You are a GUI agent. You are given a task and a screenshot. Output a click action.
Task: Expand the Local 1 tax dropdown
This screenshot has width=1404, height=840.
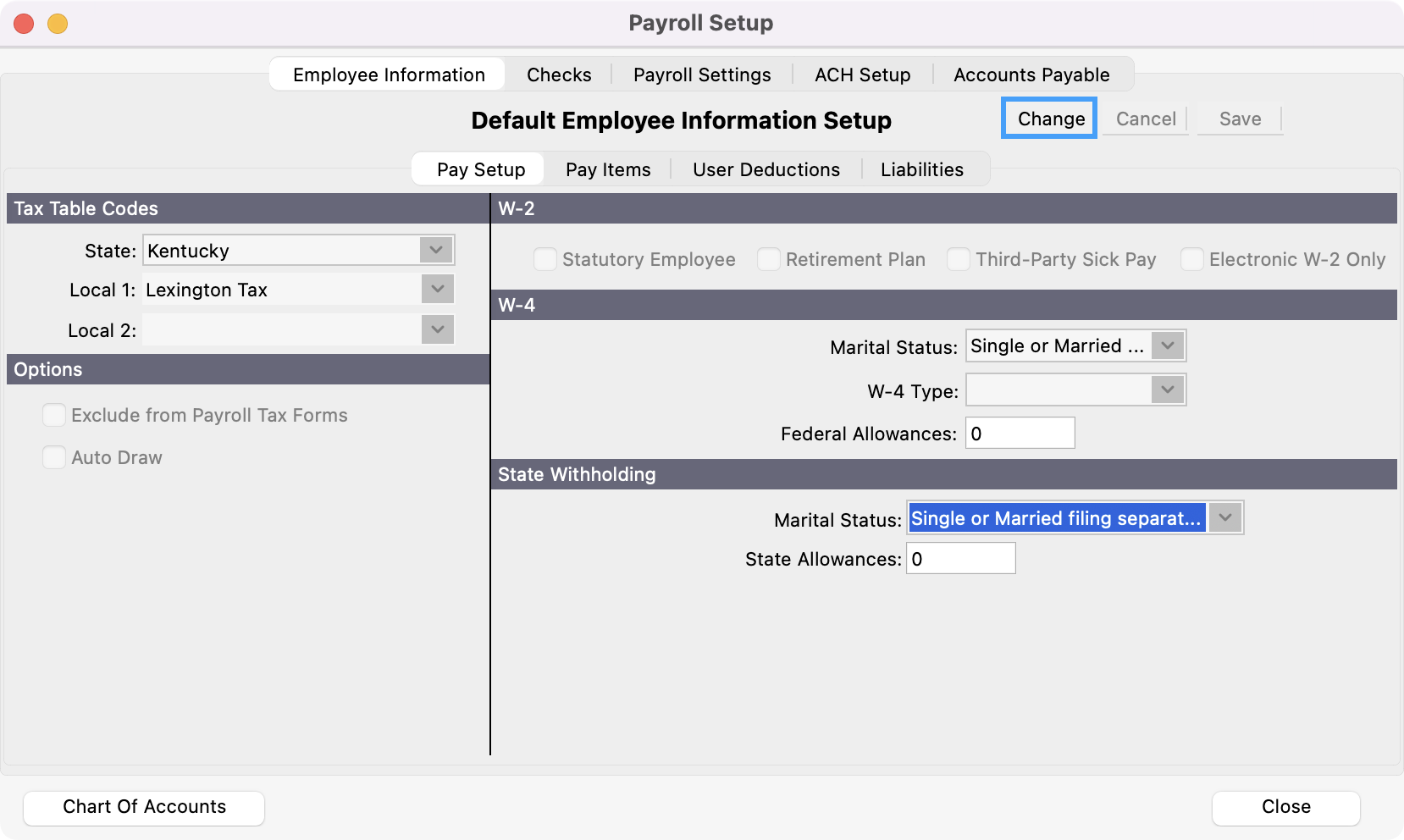pyautogui.click(x=437, y=290)
